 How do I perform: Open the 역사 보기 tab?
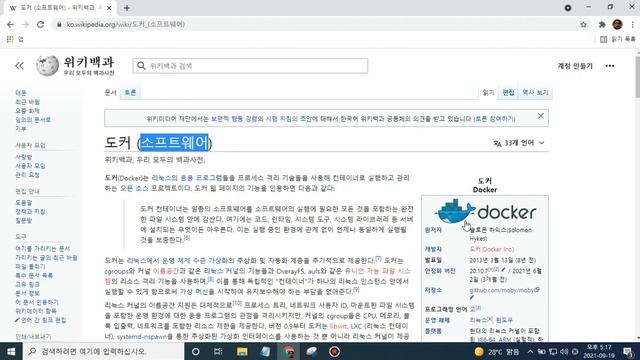536,93
